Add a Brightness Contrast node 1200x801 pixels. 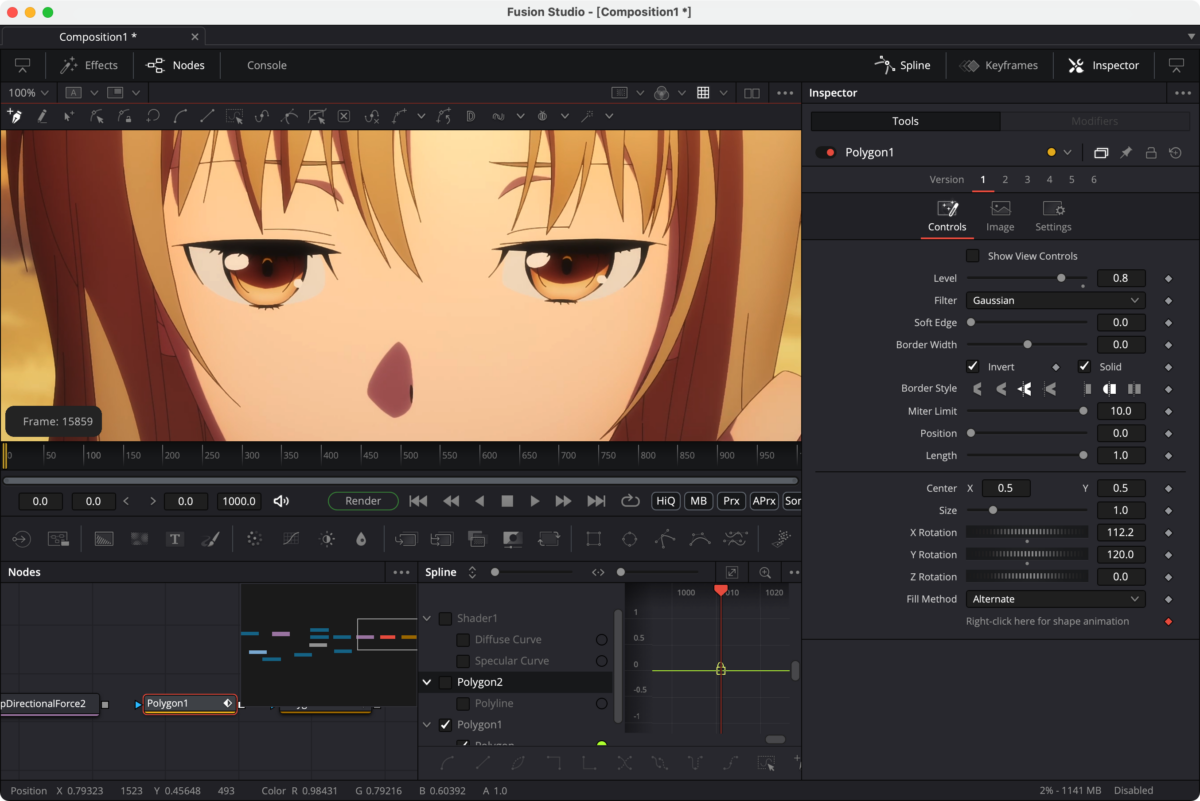327,539
